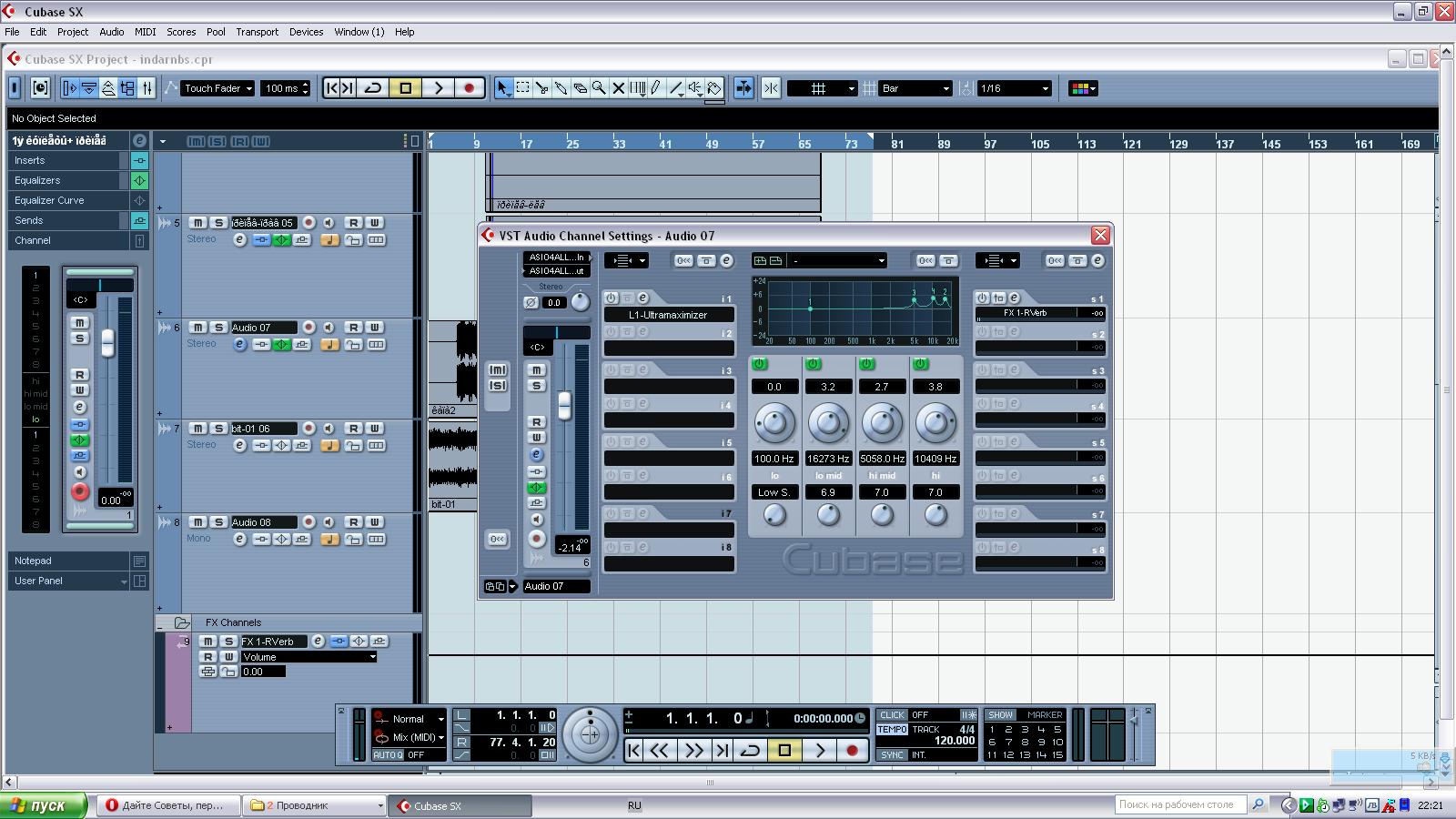Toggle Autoscroll in the toolbar

click(x=743, y=88)
